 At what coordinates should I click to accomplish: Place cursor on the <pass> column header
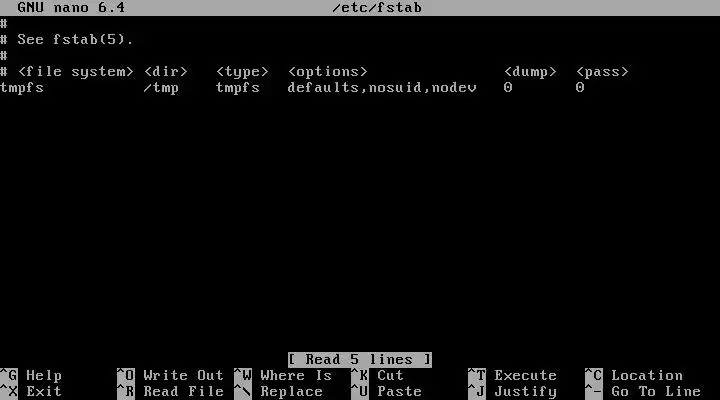[x=602, y=72]
